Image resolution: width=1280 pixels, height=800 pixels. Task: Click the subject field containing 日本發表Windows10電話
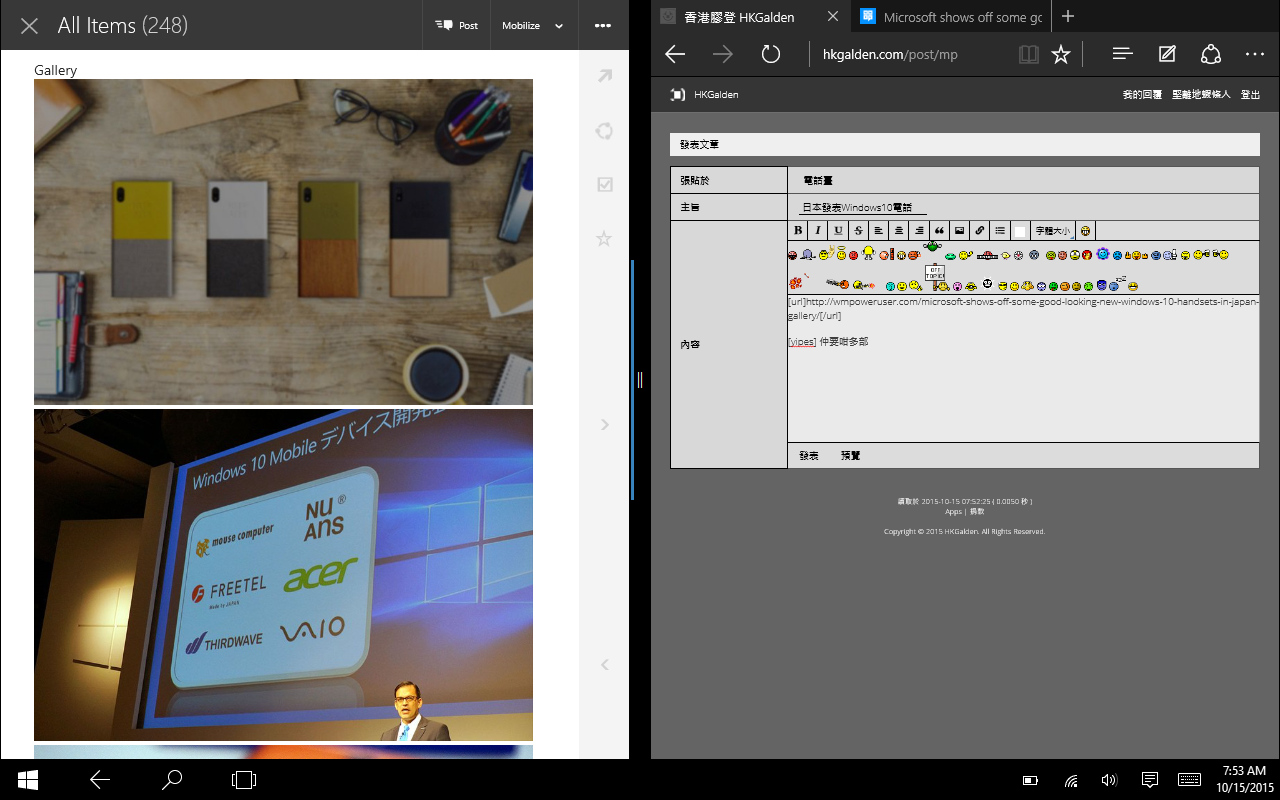point(862,207)
